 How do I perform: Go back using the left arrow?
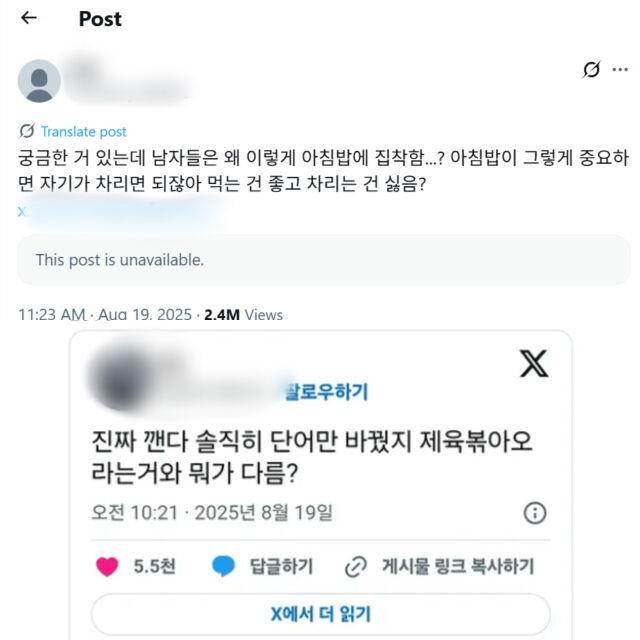28,18
